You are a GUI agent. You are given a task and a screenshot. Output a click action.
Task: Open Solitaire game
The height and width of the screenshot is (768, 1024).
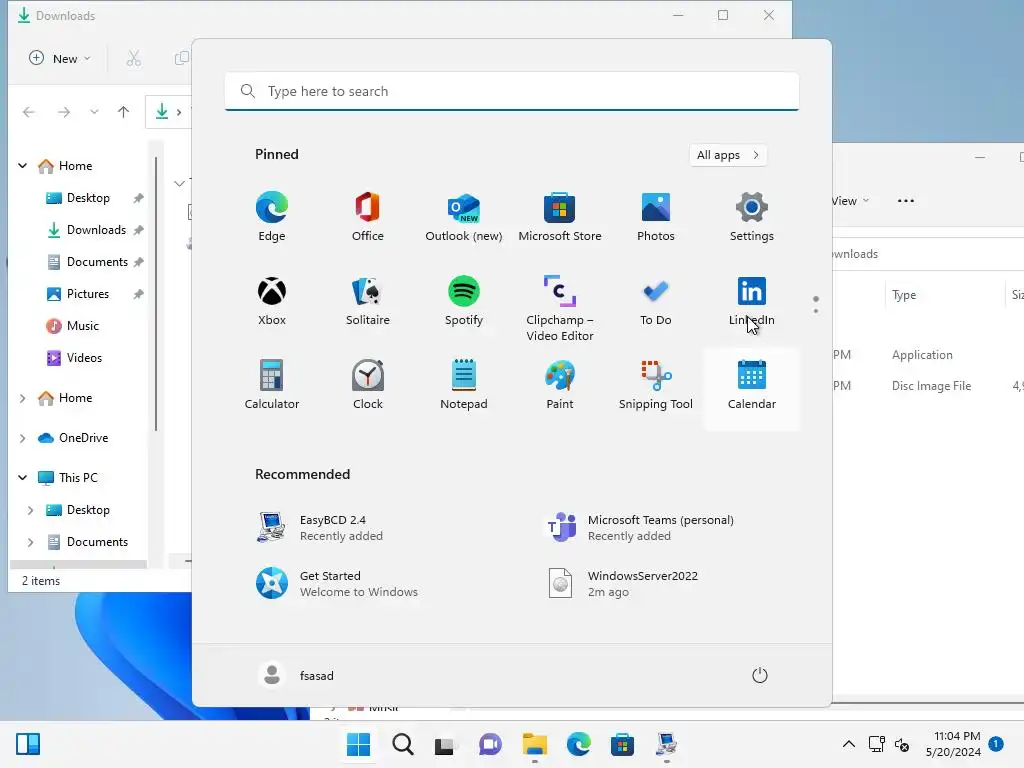pyautogui.click(x=368, y=301)
